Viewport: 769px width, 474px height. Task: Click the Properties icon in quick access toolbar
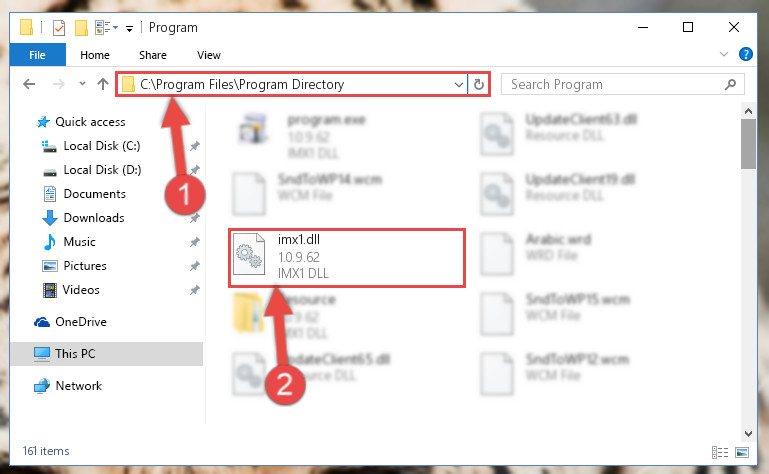click(58, 27)
